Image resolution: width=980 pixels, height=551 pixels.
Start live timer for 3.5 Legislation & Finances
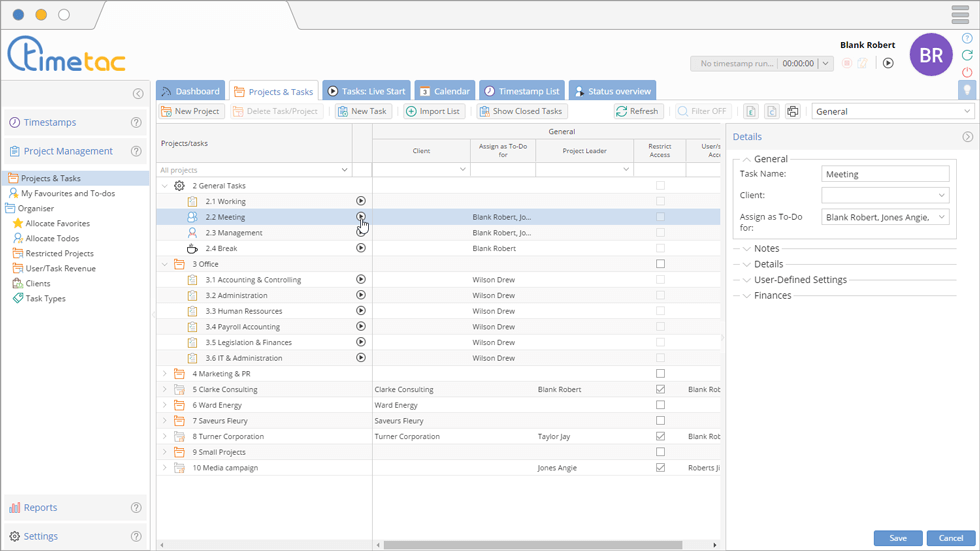(361, 342)
